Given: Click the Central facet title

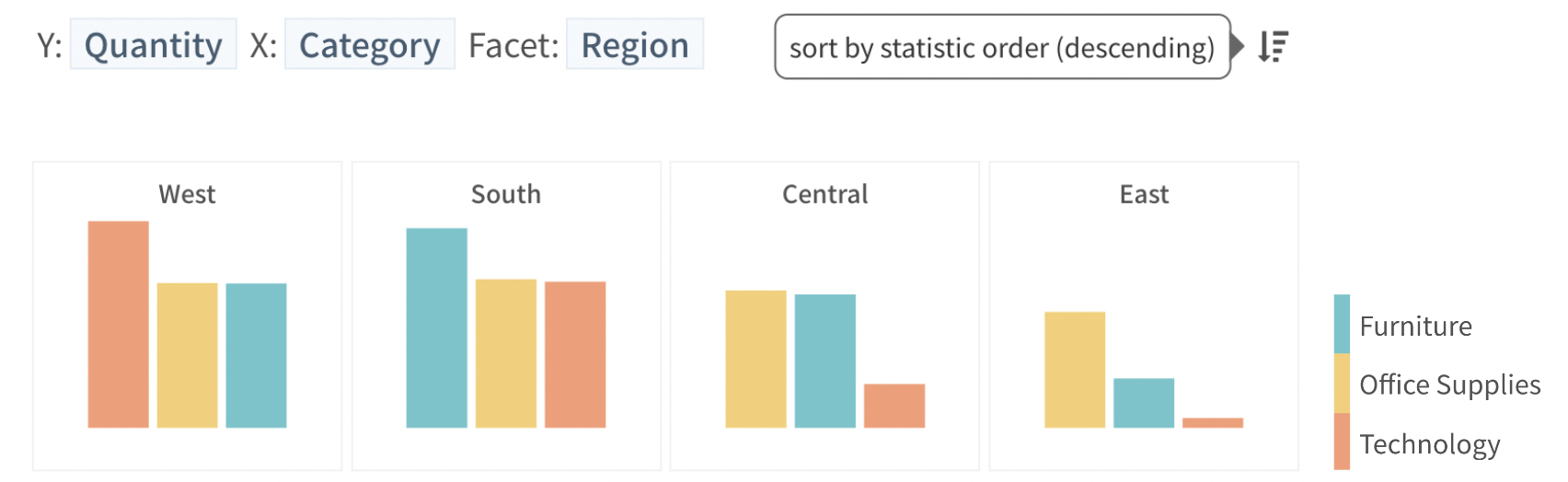Looking at the screenshot, I should pos(824,194).
